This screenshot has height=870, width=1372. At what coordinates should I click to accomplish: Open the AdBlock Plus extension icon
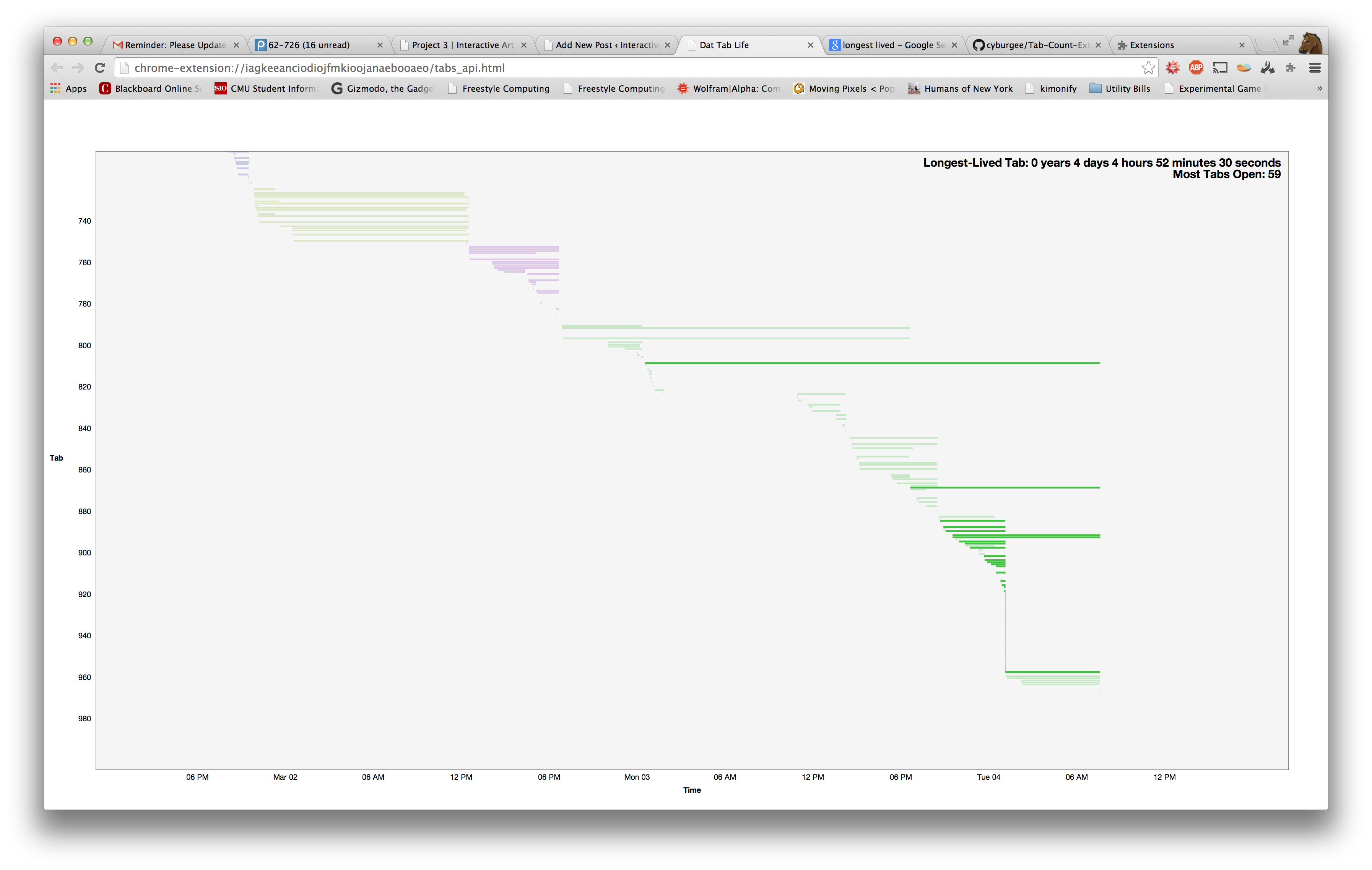pyautogui.click(x=1196, y=68)
